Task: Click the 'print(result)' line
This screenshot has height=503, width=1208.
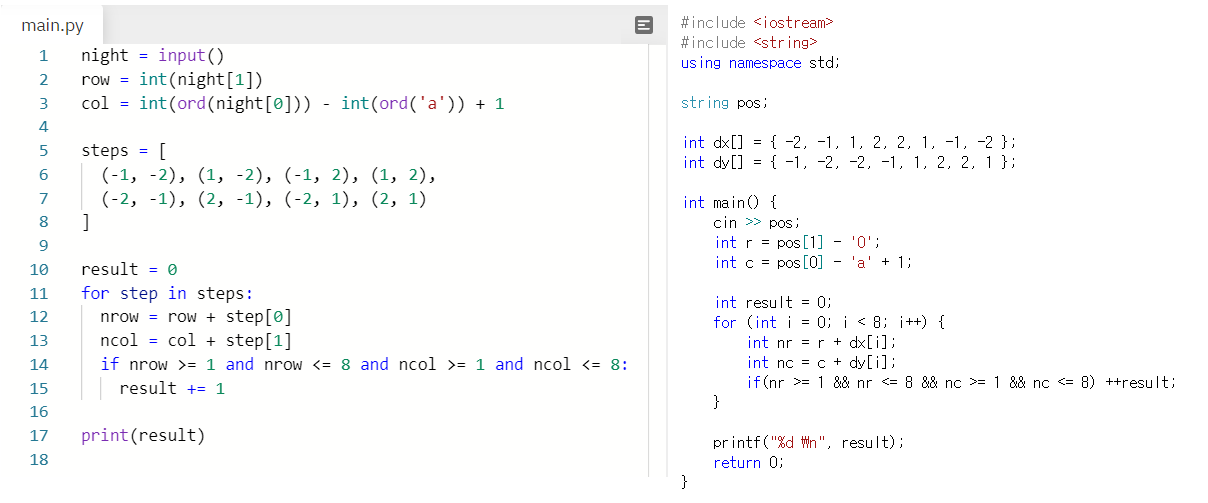Action: (143, 435)
